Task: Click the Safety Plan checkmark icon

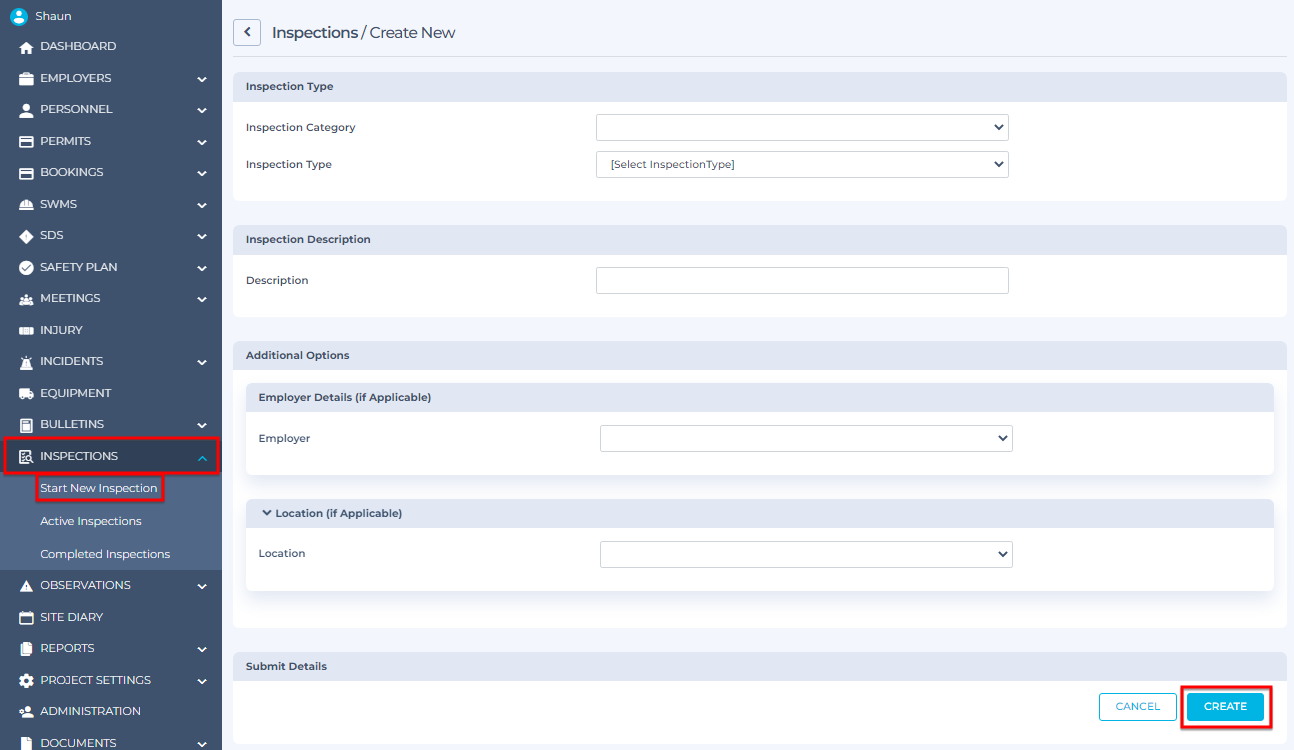Action: click(27, 267)
